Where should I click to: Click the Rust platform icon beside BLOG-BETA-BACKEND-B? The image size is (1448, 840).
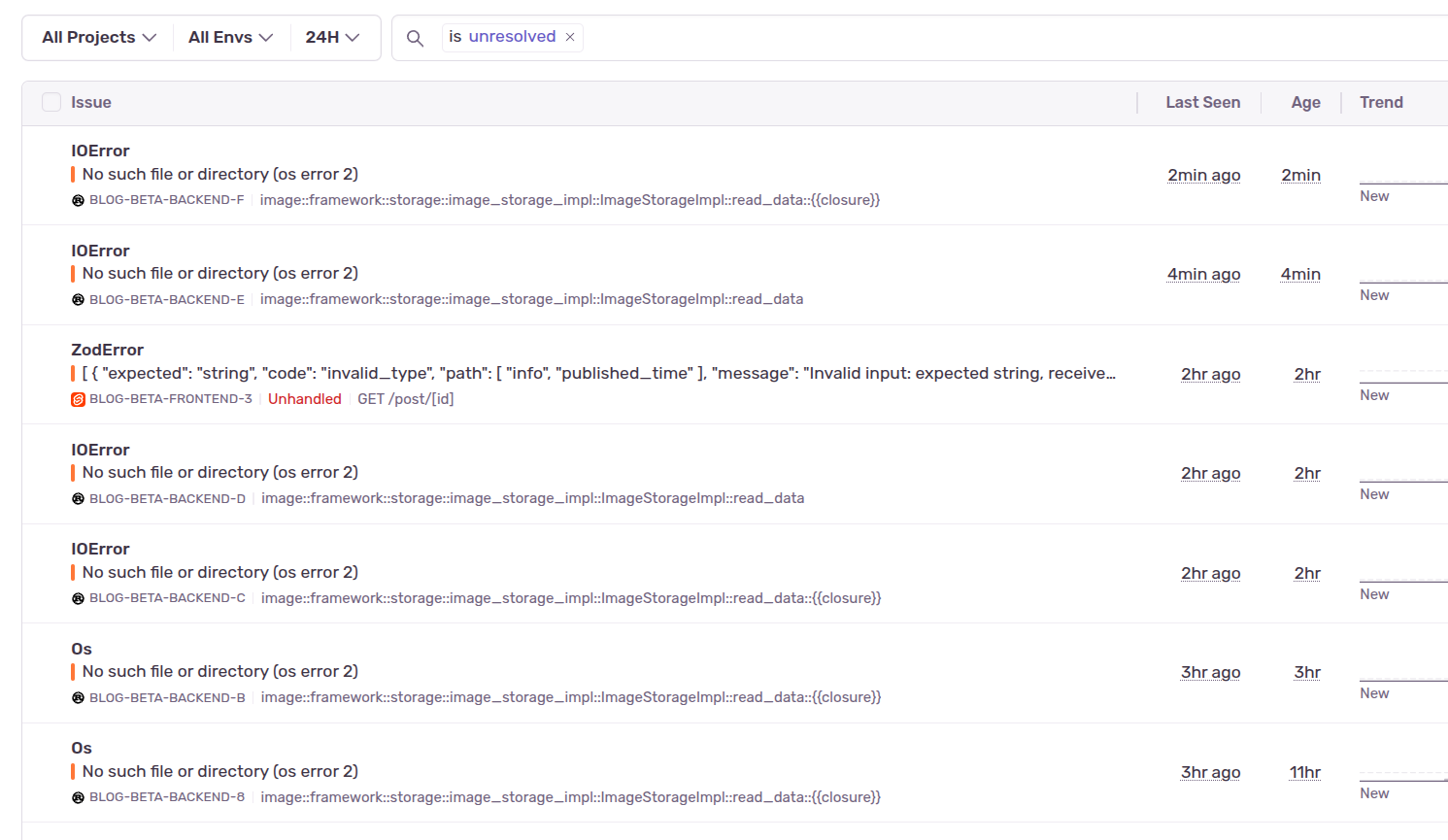pyautogui.click(x=78, y=698)
